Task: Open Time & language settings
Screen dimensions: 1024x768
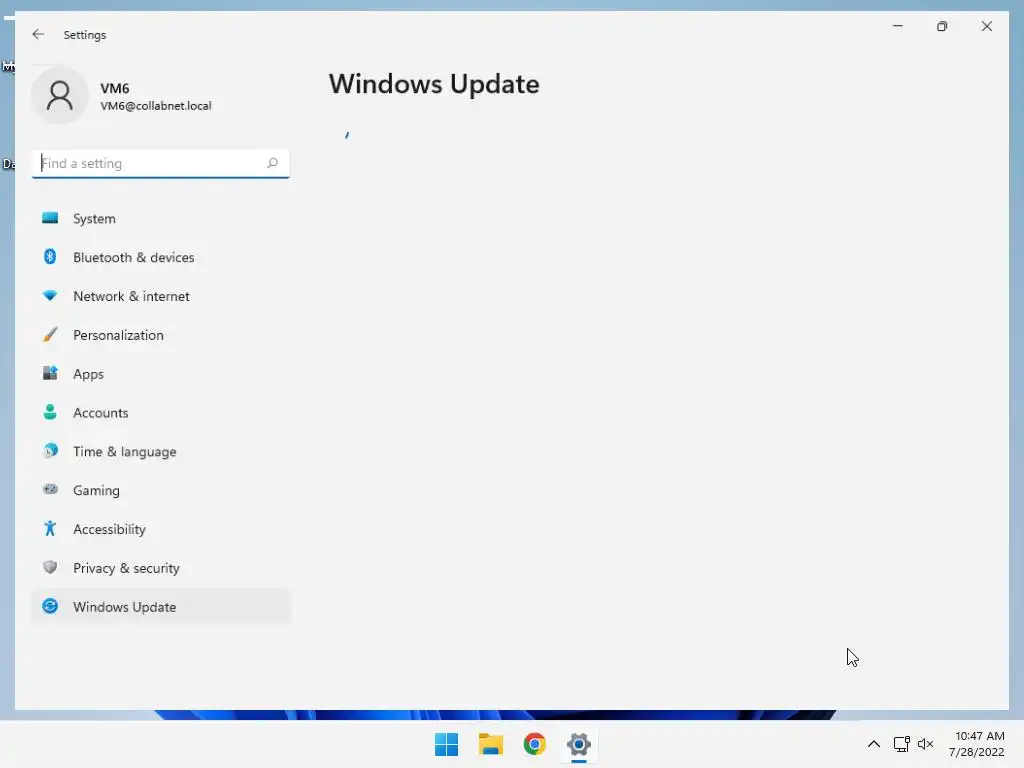Action: point(125,452)
